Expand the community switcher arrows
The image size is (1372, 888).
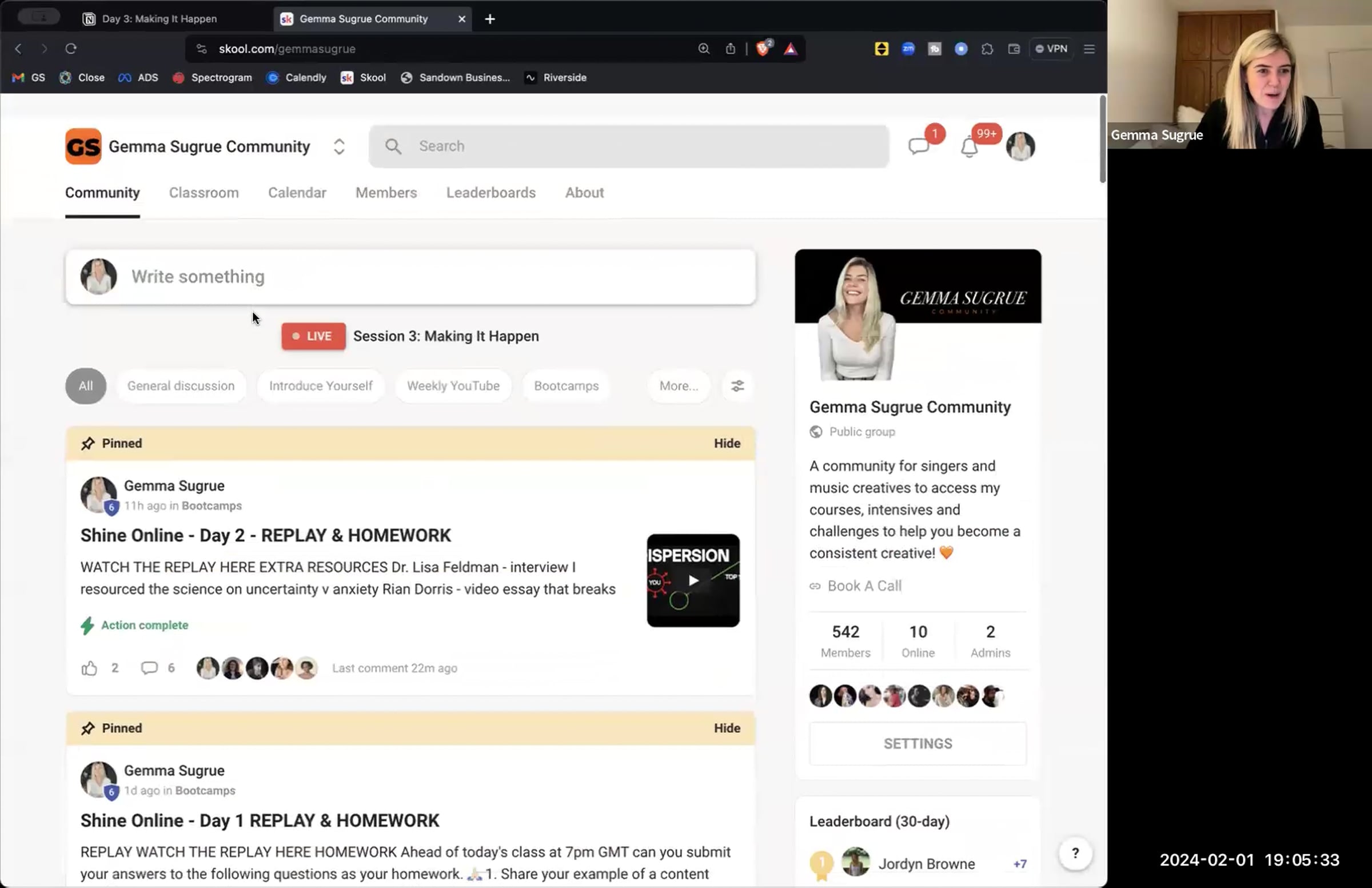(339, 146)
